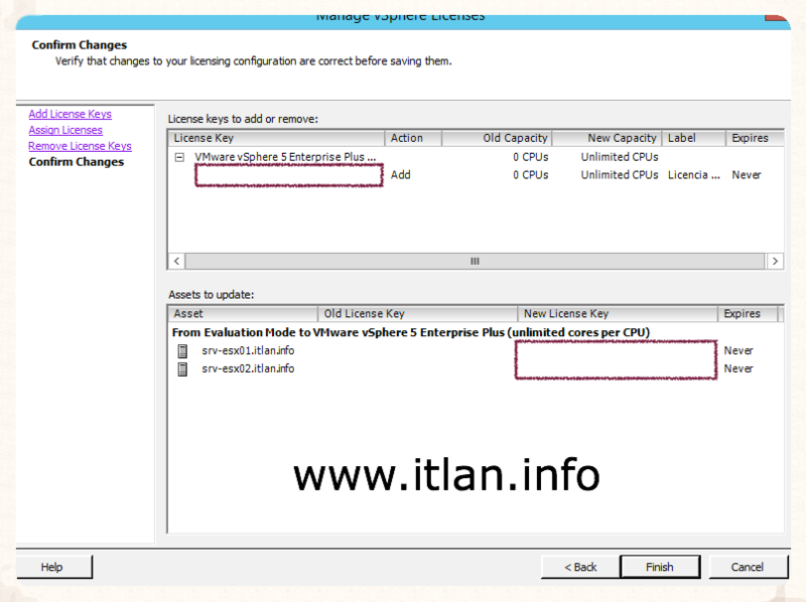Image resolution: width=806 pixels, height=602 pixels.
Task: Click the license list left scroll arrow
Action: [177, 260]
